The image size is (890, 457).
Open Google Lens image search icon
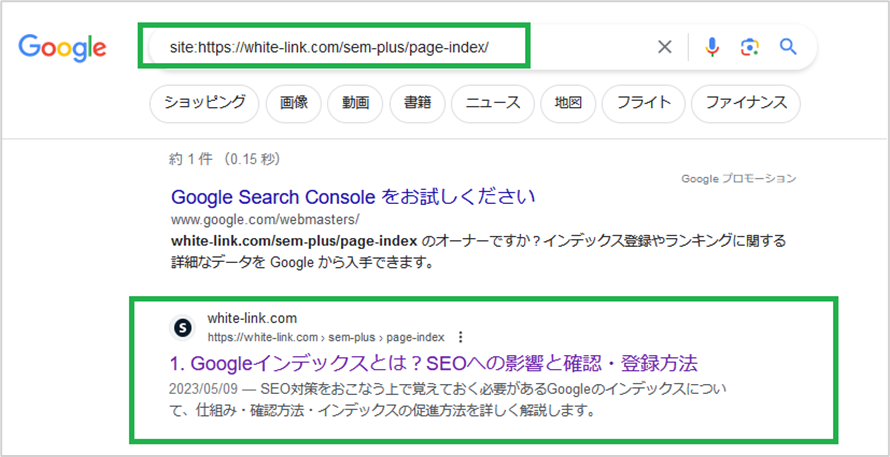coord(750,47)
